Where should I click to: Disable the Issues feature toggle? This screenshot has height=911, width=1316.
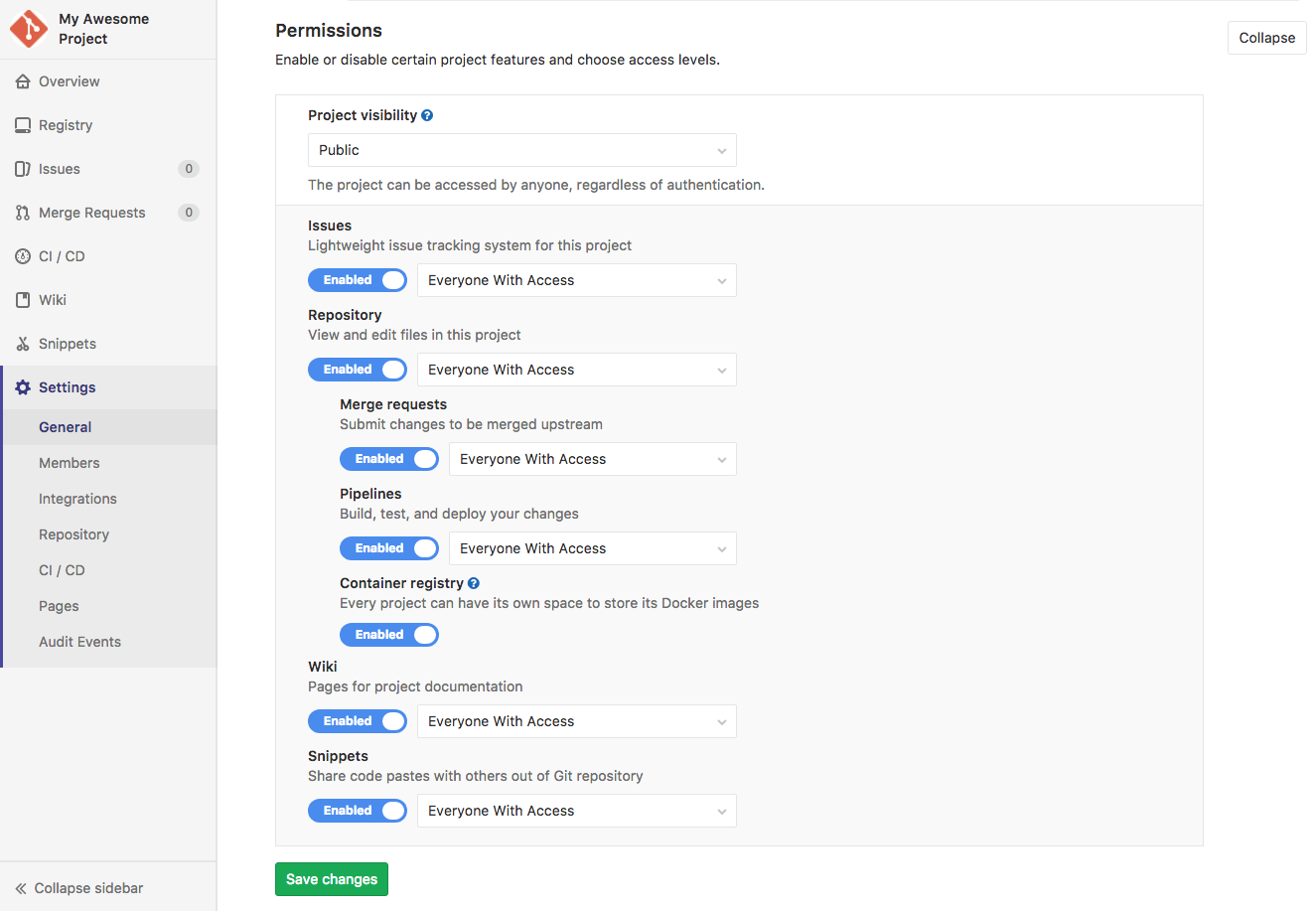[358, 280]
